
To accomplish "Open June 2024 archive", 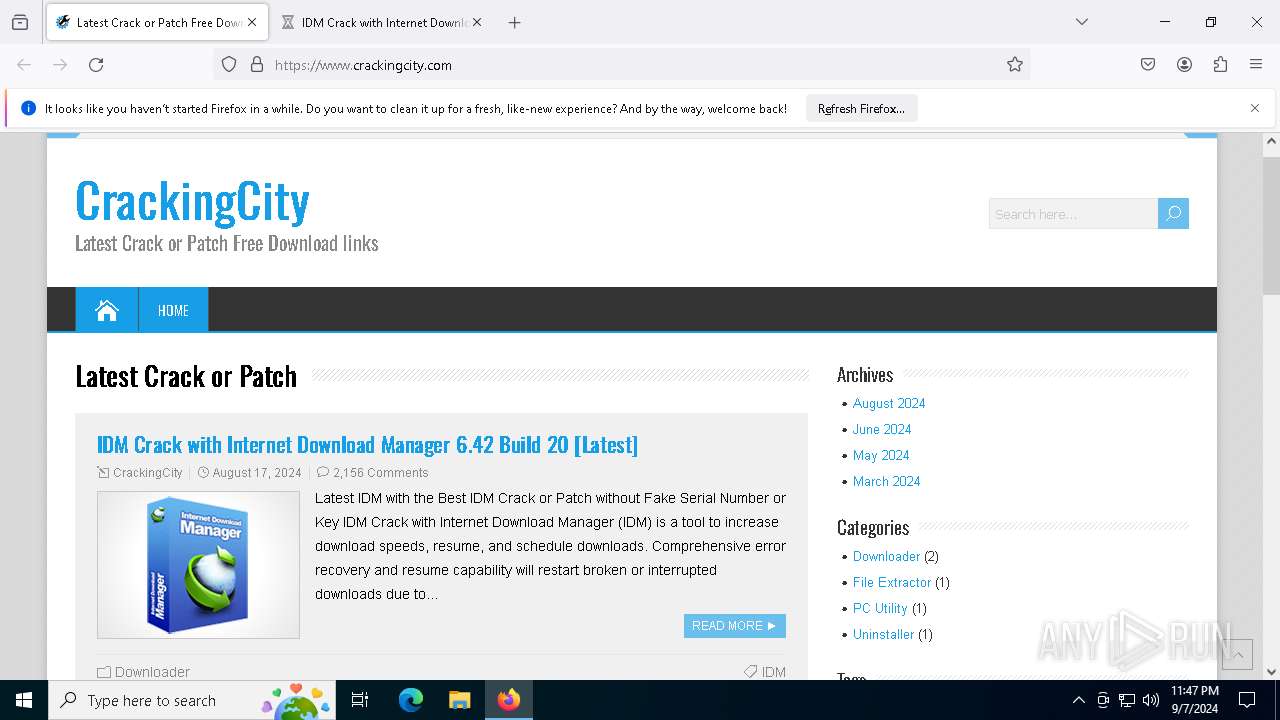I will [882, 429].
